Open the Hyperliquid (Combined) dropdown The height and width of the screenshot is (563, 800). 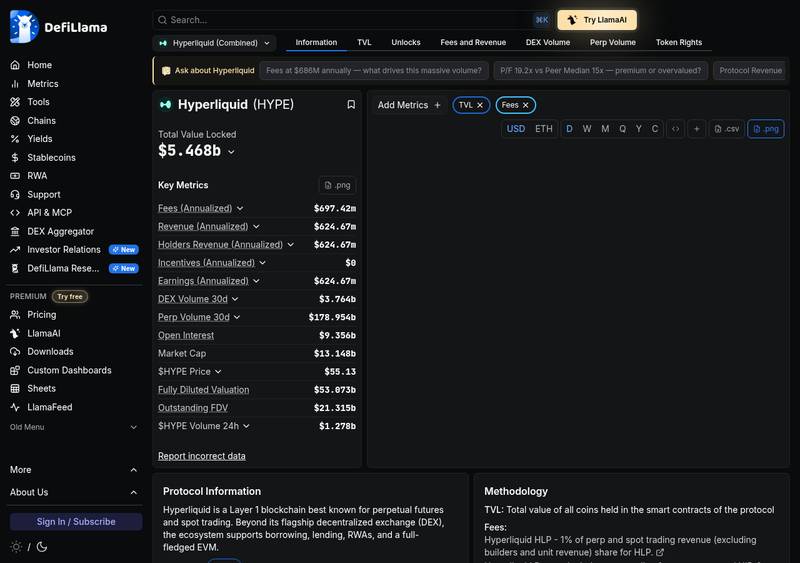[214, 43]
